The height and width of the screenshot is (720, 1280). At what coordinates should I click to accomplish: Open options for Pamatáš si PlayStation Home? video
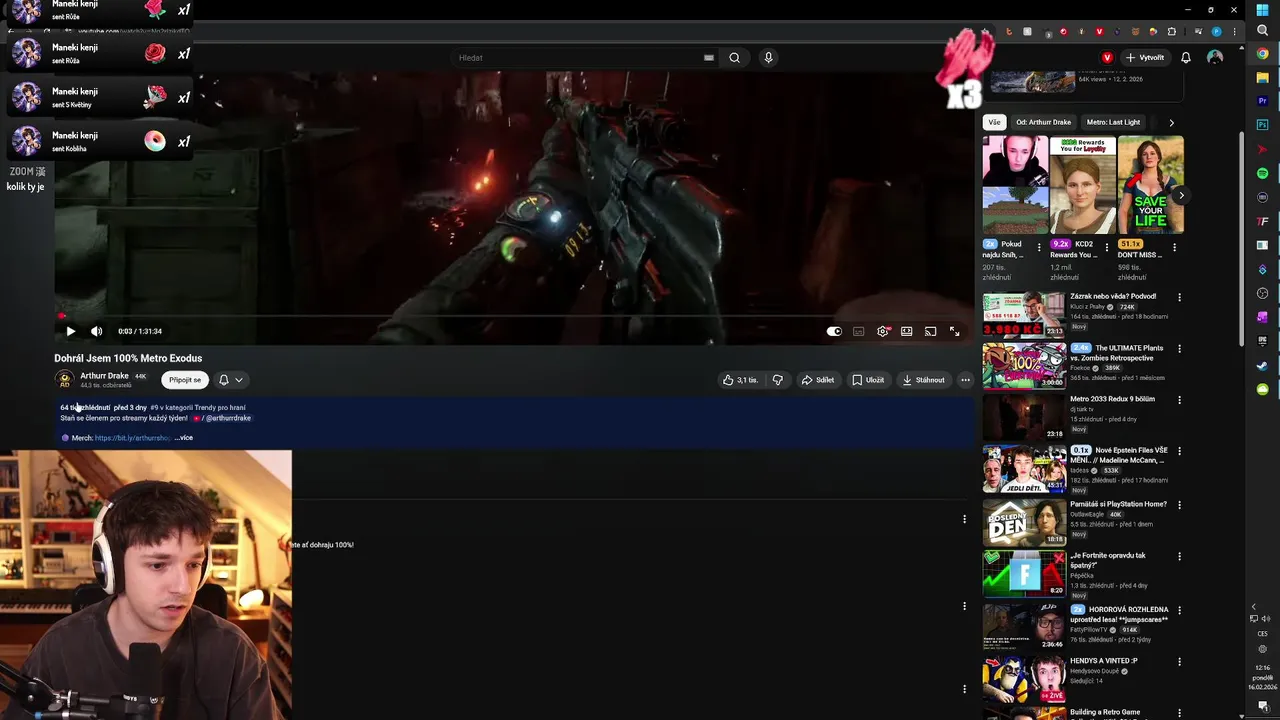[1179, 505]
